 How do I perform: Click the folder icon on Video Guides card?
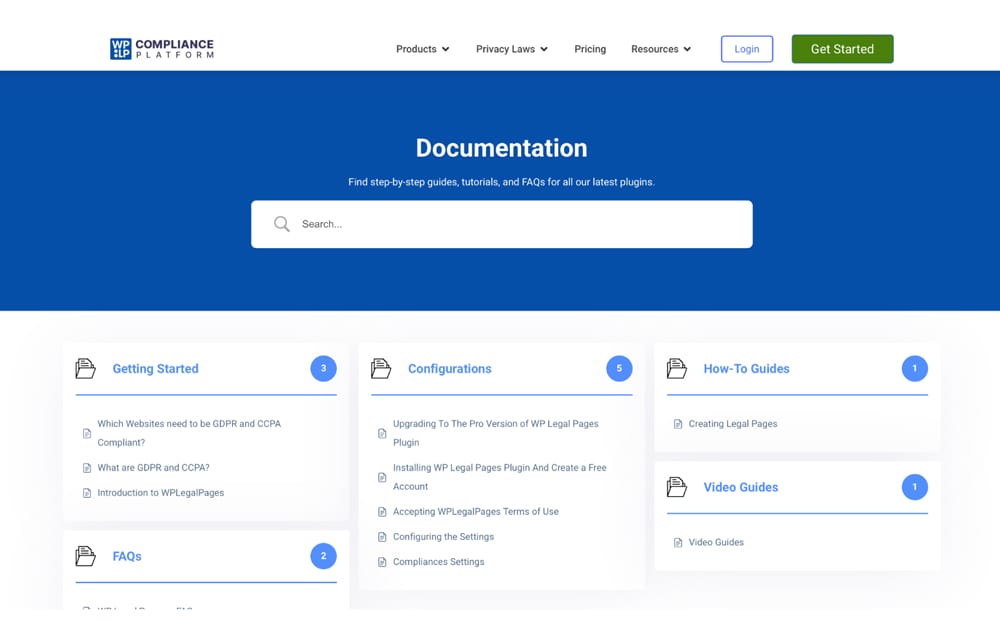[676, 487]
